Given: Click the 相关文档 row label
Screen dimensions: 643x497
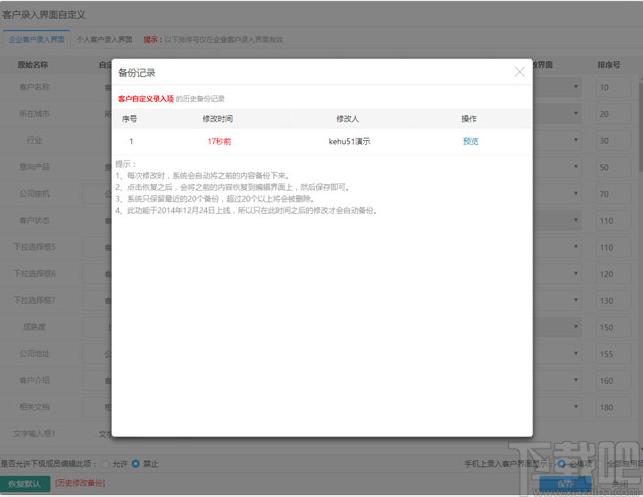Looking at the screenshot, I should [x=34, y=407].
